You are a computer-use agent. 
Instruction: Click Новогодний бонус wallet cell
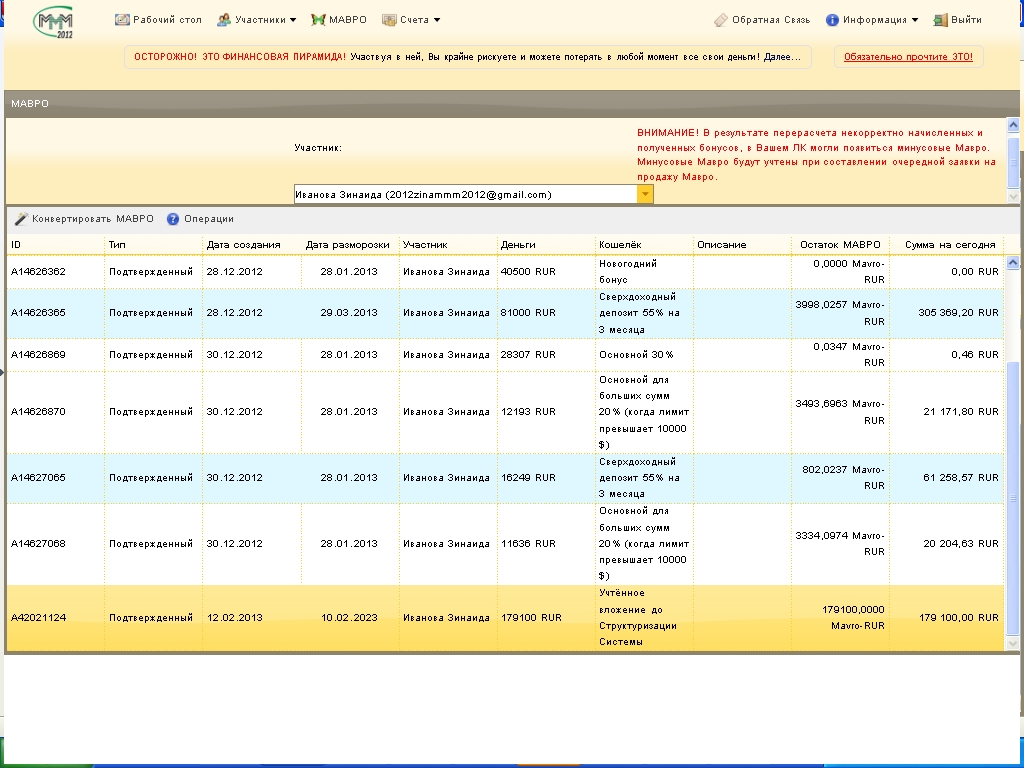pos(628,272)
